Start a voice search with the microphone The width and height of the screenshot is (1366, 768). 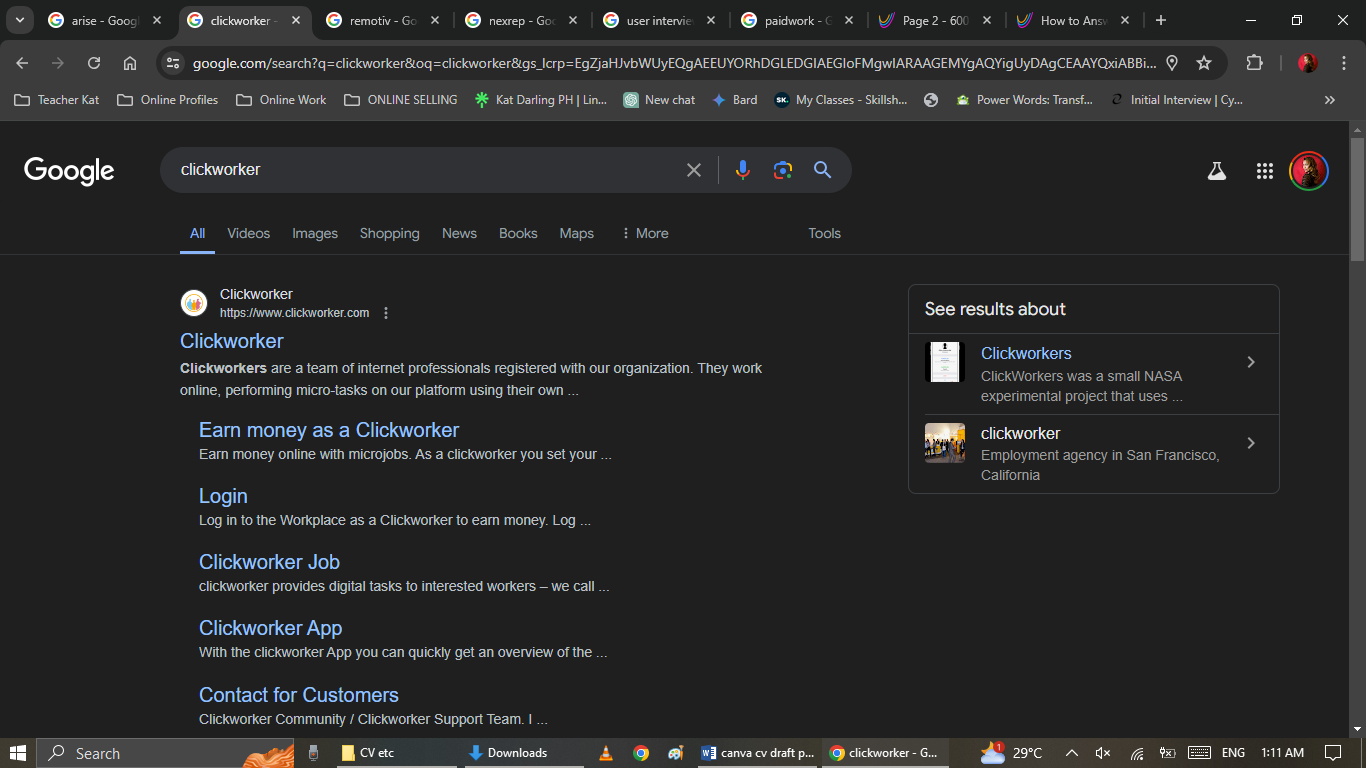click(x=742, y=170)
